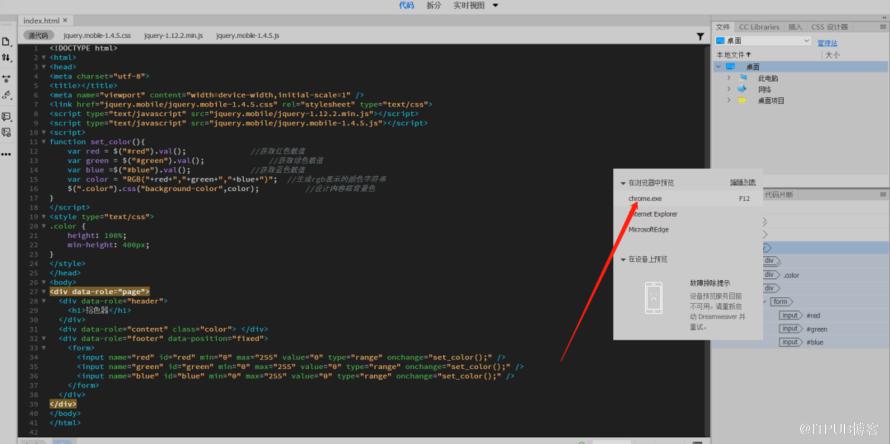Collapse set_color function at line 11

click(44, 141)
